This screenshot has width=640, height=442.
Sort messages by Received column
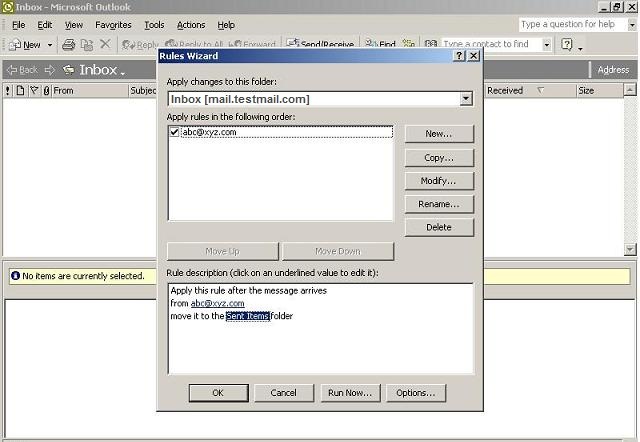click(x=530, y=91)
